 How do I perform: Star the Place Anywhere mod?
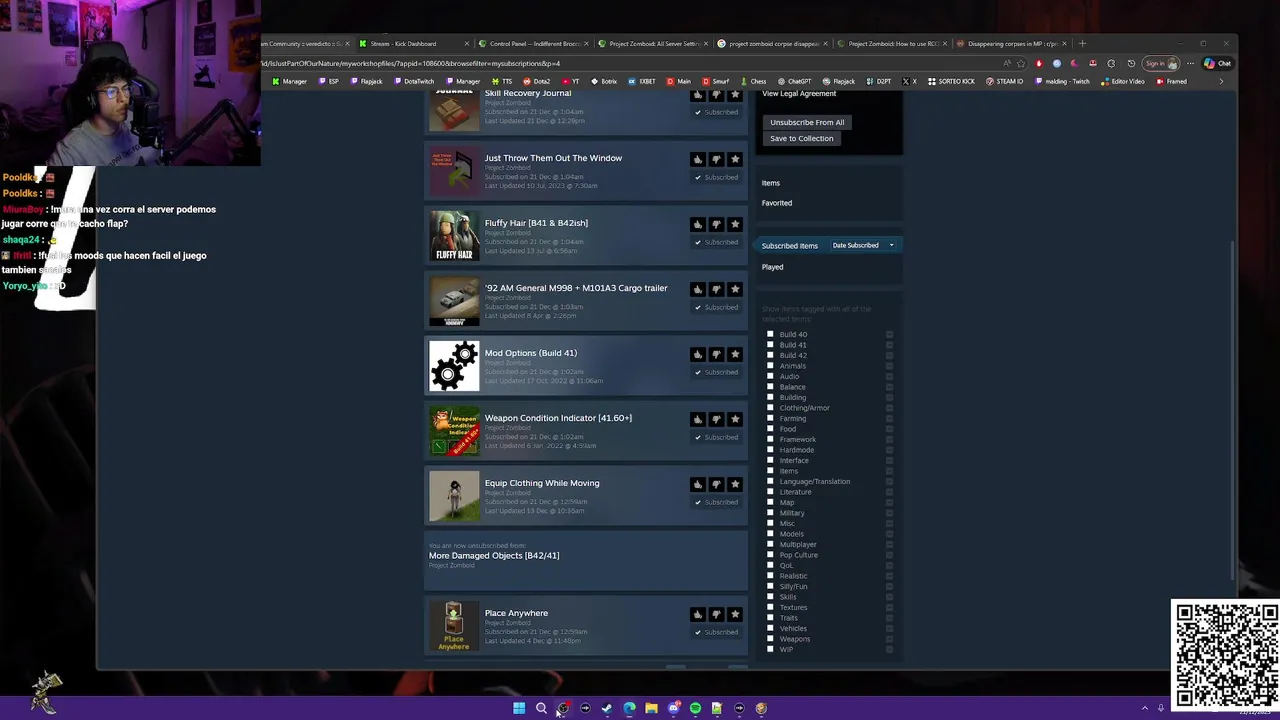click(735, 614)
